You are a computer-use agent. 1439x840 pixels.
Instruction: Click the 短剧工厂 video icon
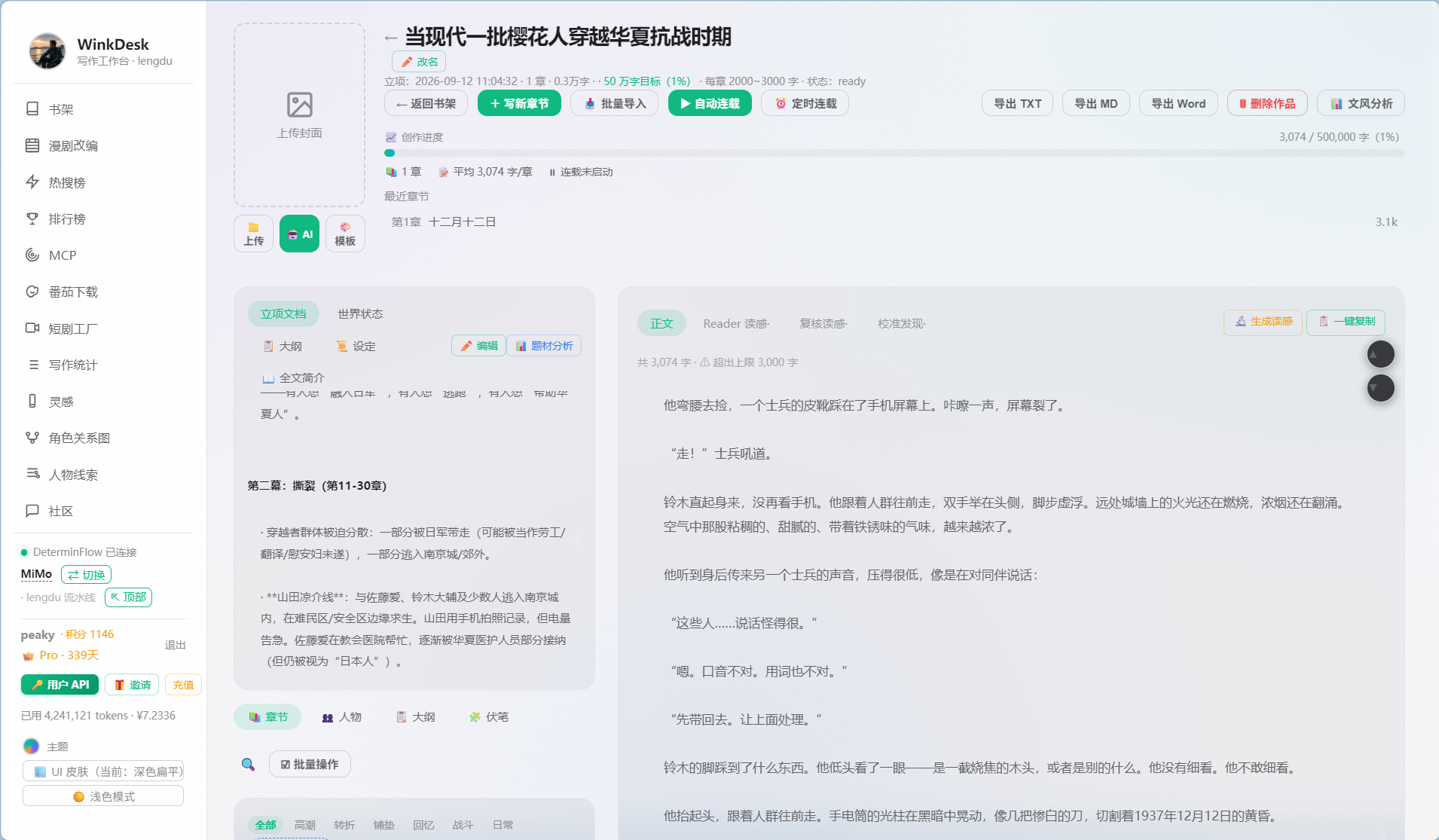pyautogui.click(x=32, y=328)
